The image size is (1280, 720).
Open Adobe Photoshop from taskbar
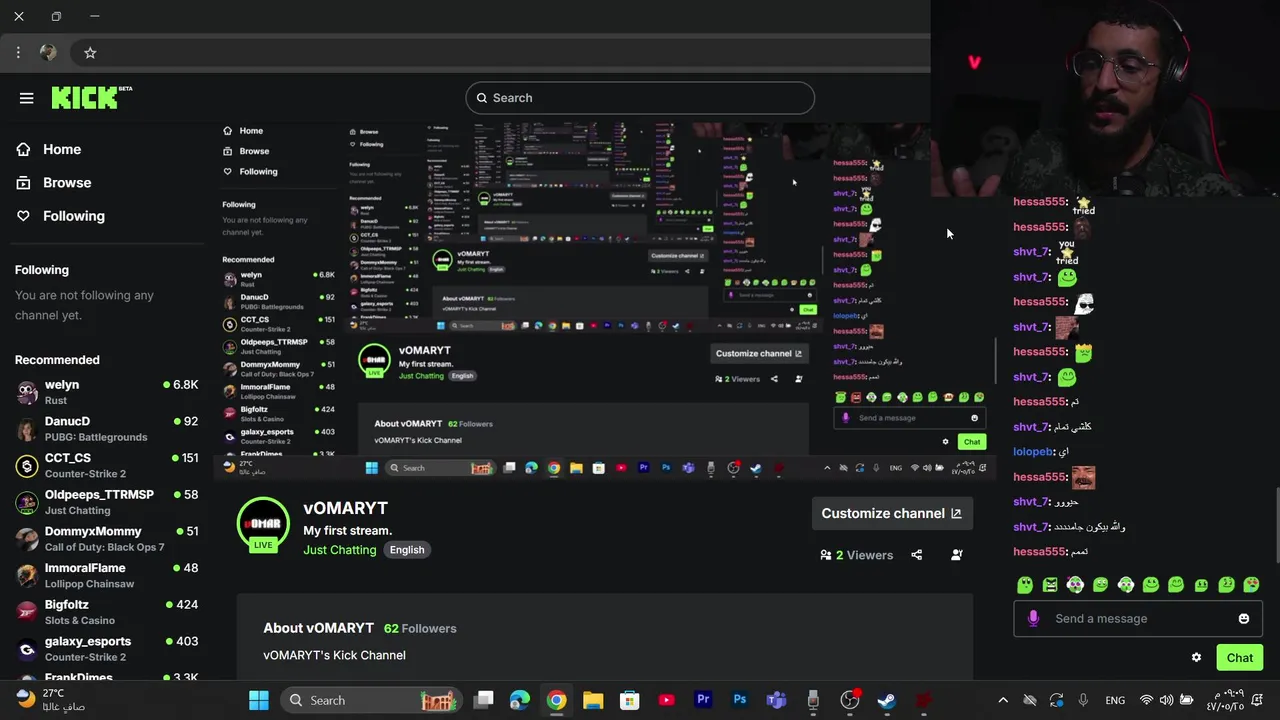click(740, 700)
